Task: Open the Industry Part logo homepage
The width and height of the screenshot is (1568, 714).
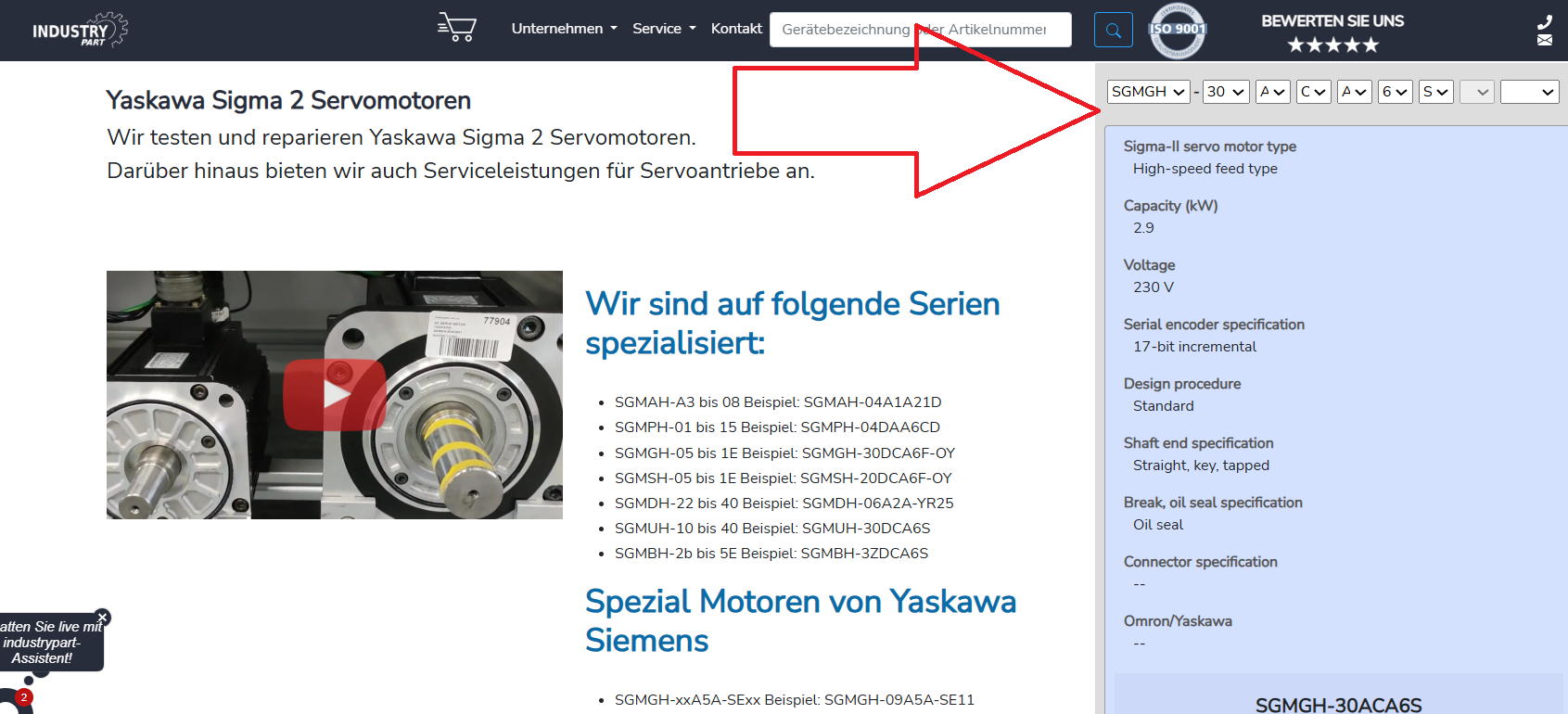Action: pos(80,30)
